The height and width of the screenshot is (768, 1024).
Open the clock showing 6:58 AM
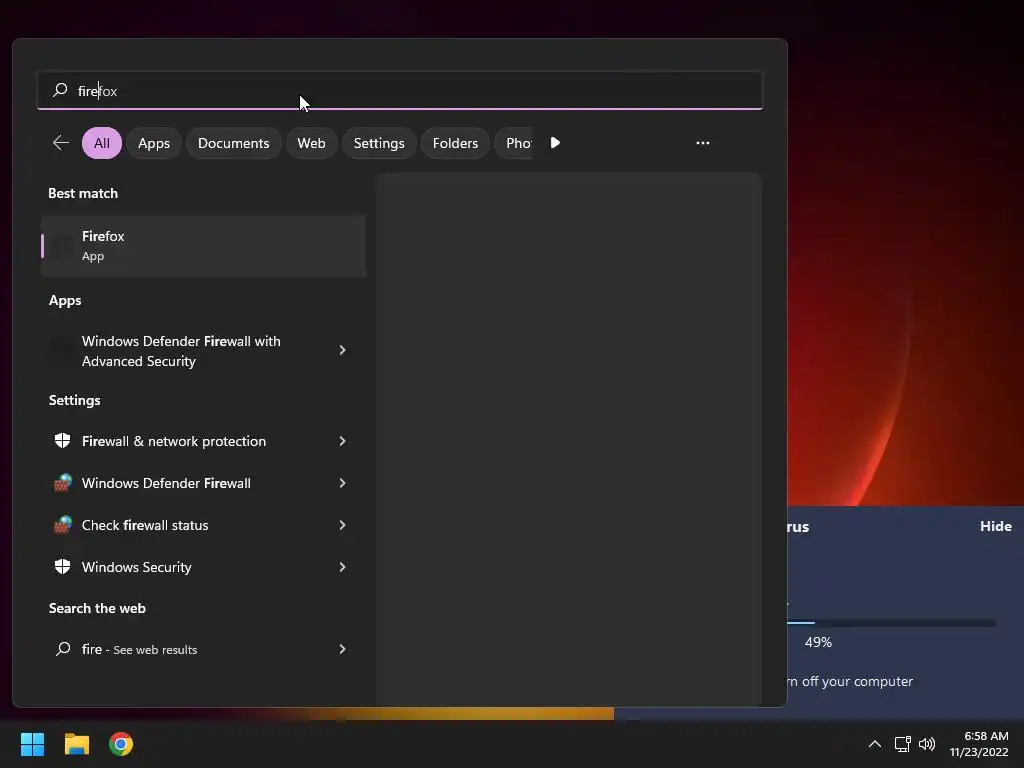pos(979,744)
